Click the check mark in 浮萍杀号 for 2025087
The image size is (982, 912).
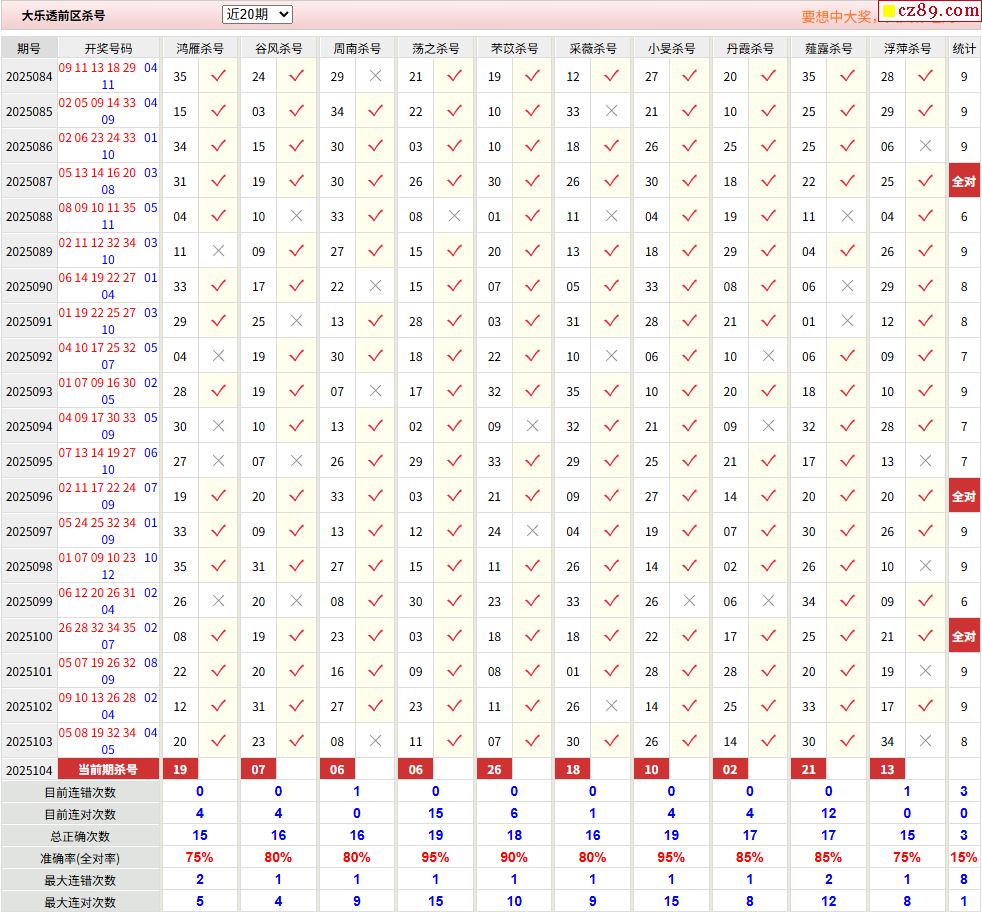tap(925, 181)
